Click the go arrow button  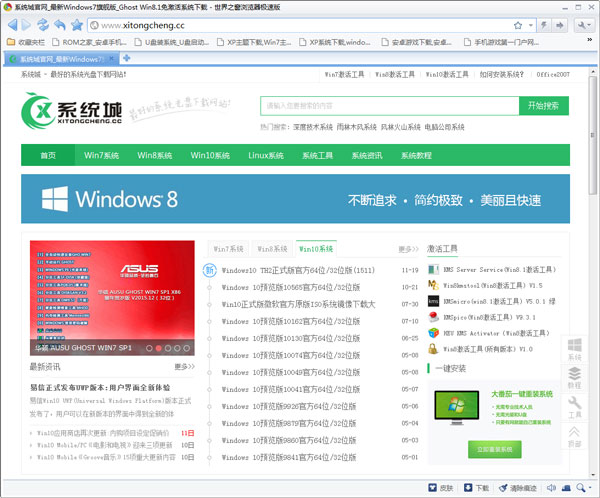(x=559, y=25)
